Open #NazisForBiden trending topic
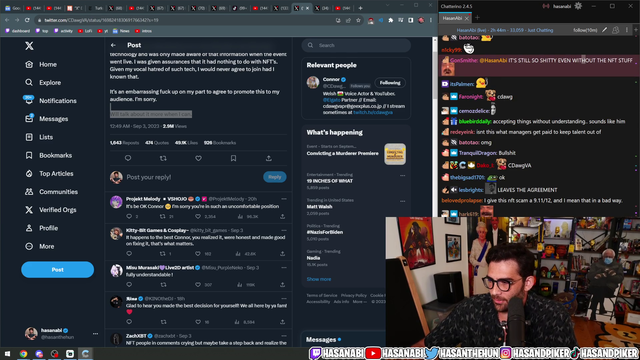The height and width of the screenshot is (360, 640). pyautogui.click(x=324, y=232)
